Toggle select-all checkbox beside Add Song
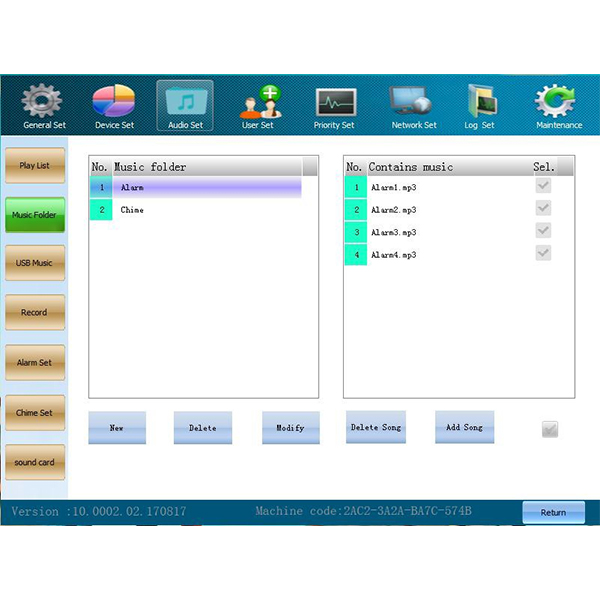 [x=549, y=429]
